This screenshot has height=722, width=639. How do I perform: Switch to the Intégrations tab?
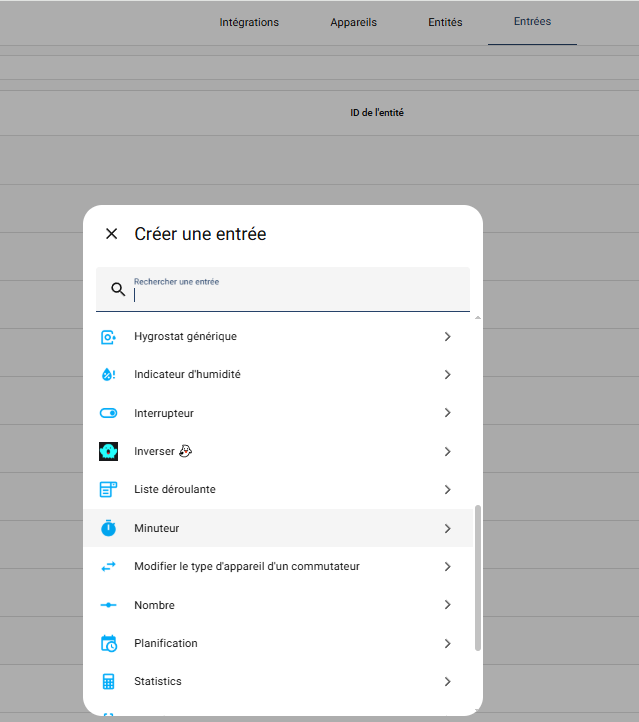point(249,22)
